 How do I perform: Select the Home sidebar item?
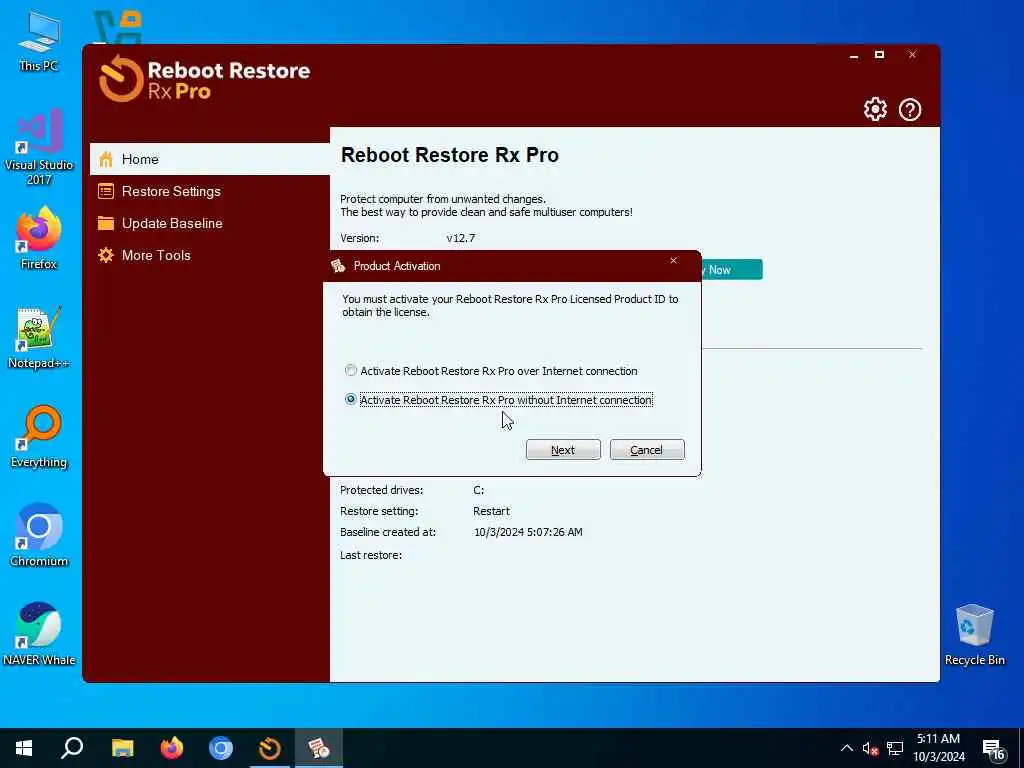pyautogui.click(x=210, y=159)
